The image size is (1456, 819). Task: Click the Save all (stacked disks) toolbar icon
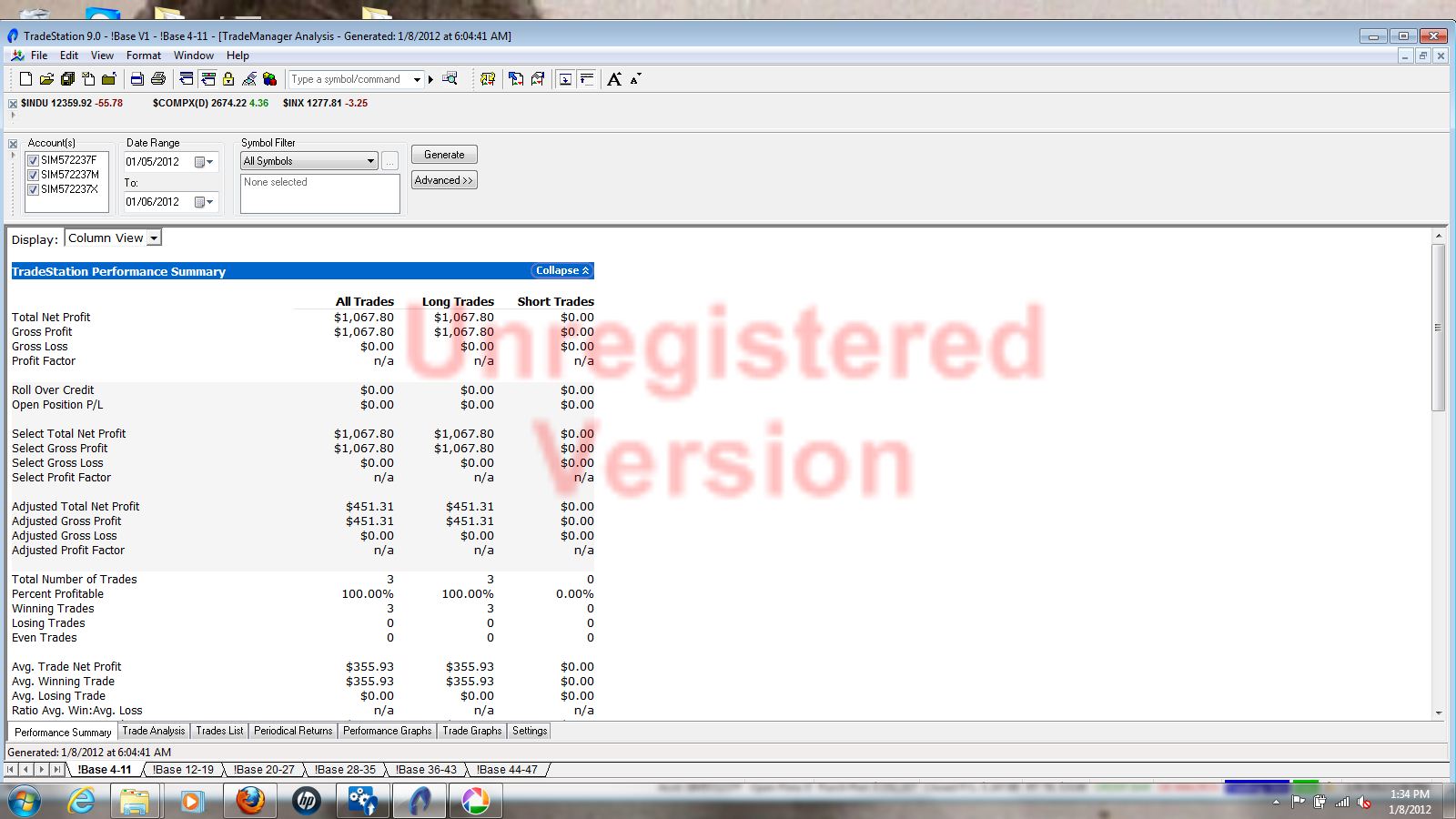pyautogui.click(x=67, y=79)
